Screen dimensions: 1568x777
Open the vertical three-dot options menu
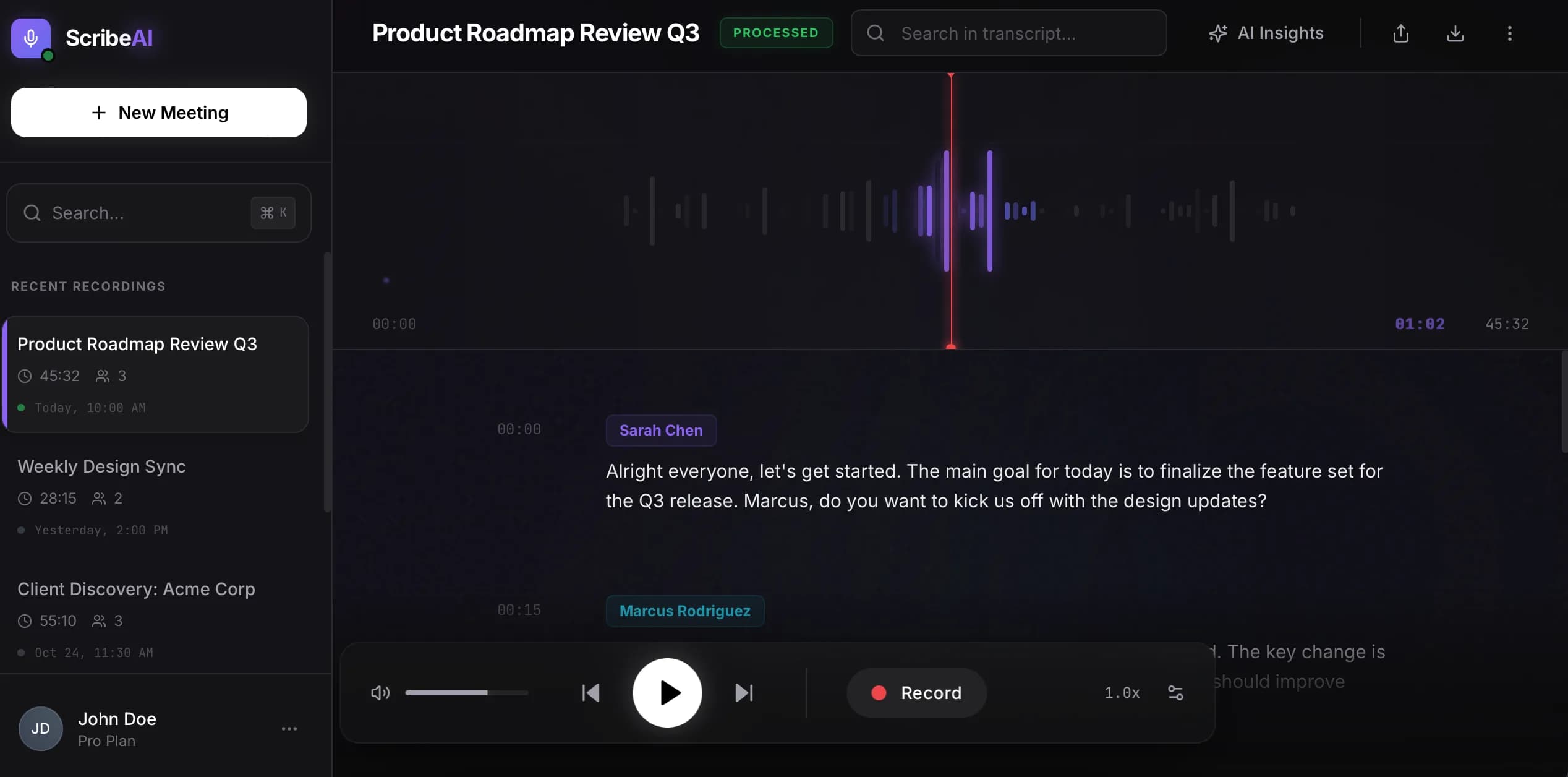1509,33
